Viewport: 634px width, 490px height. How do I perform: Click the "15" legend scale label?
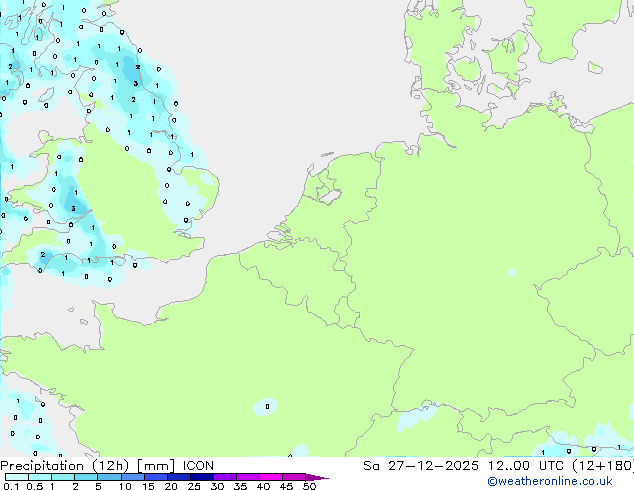coord(148,486)
